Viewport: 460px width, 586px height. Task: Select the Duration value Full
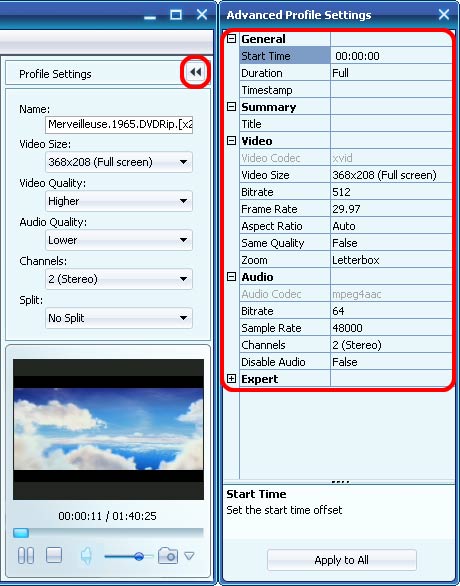point(391,73)
